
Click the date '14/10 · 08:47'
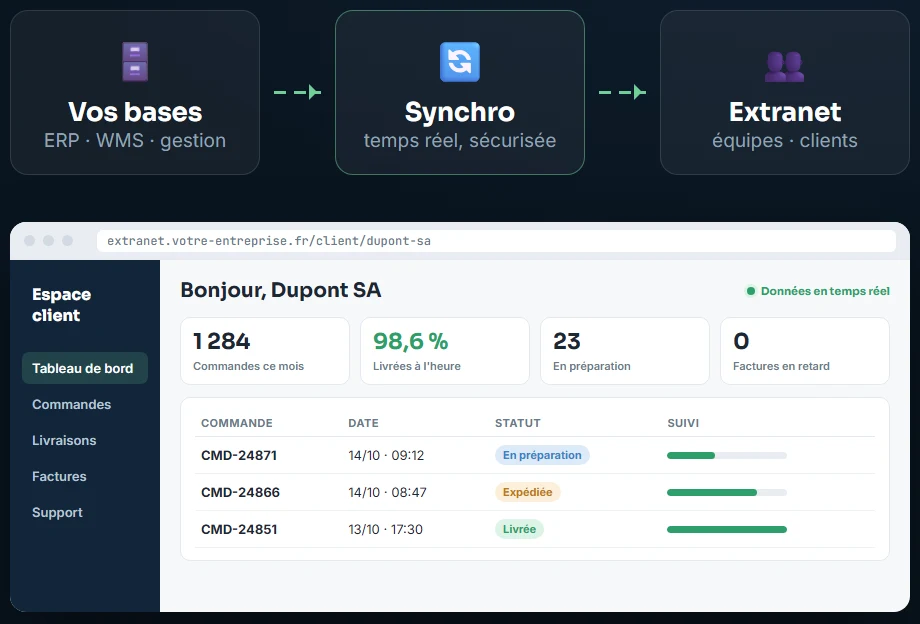point(387,492)
